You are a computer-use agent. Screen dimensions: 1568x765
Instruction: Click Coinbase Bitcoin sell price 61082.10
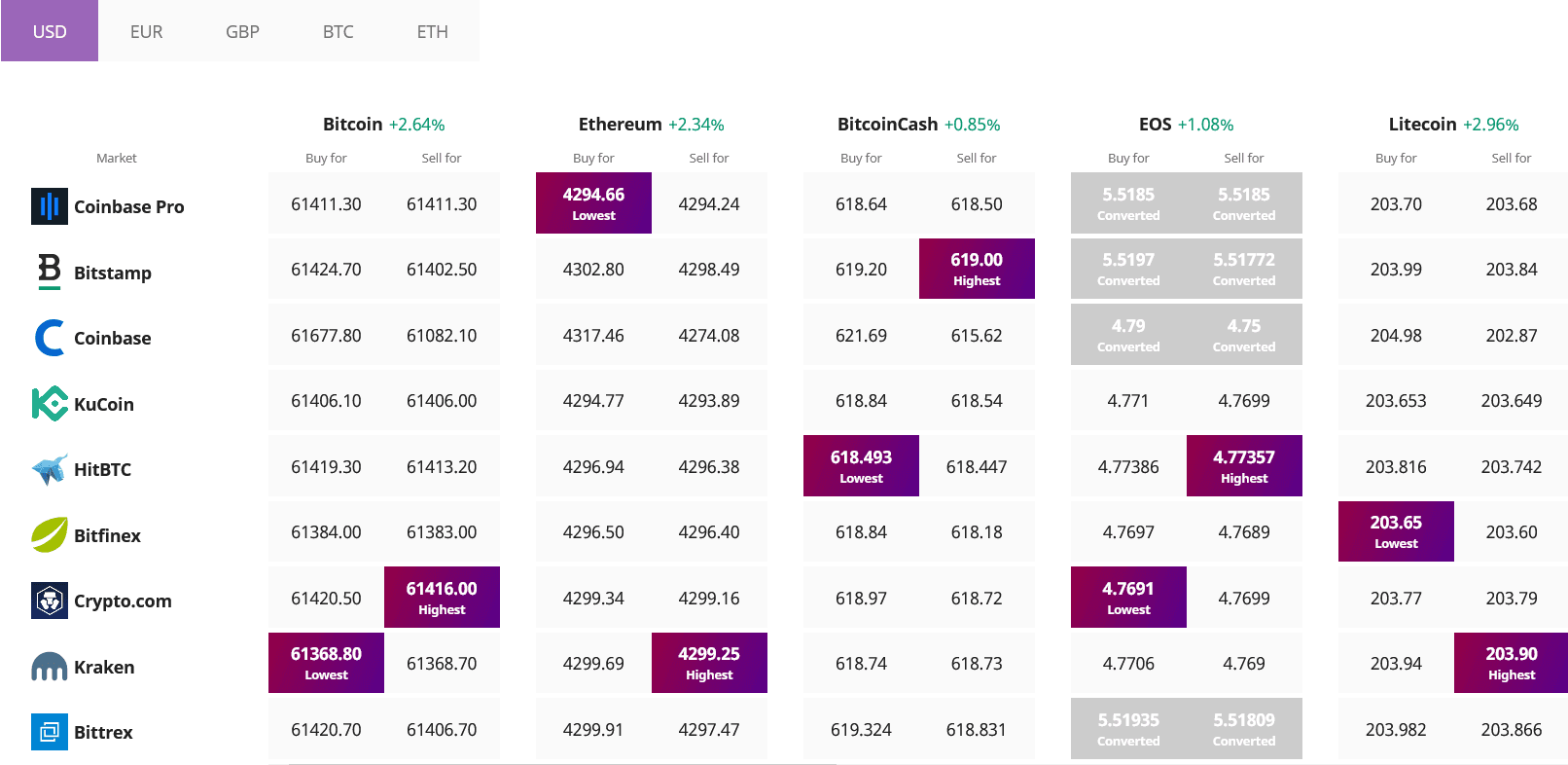pos(442,335)
